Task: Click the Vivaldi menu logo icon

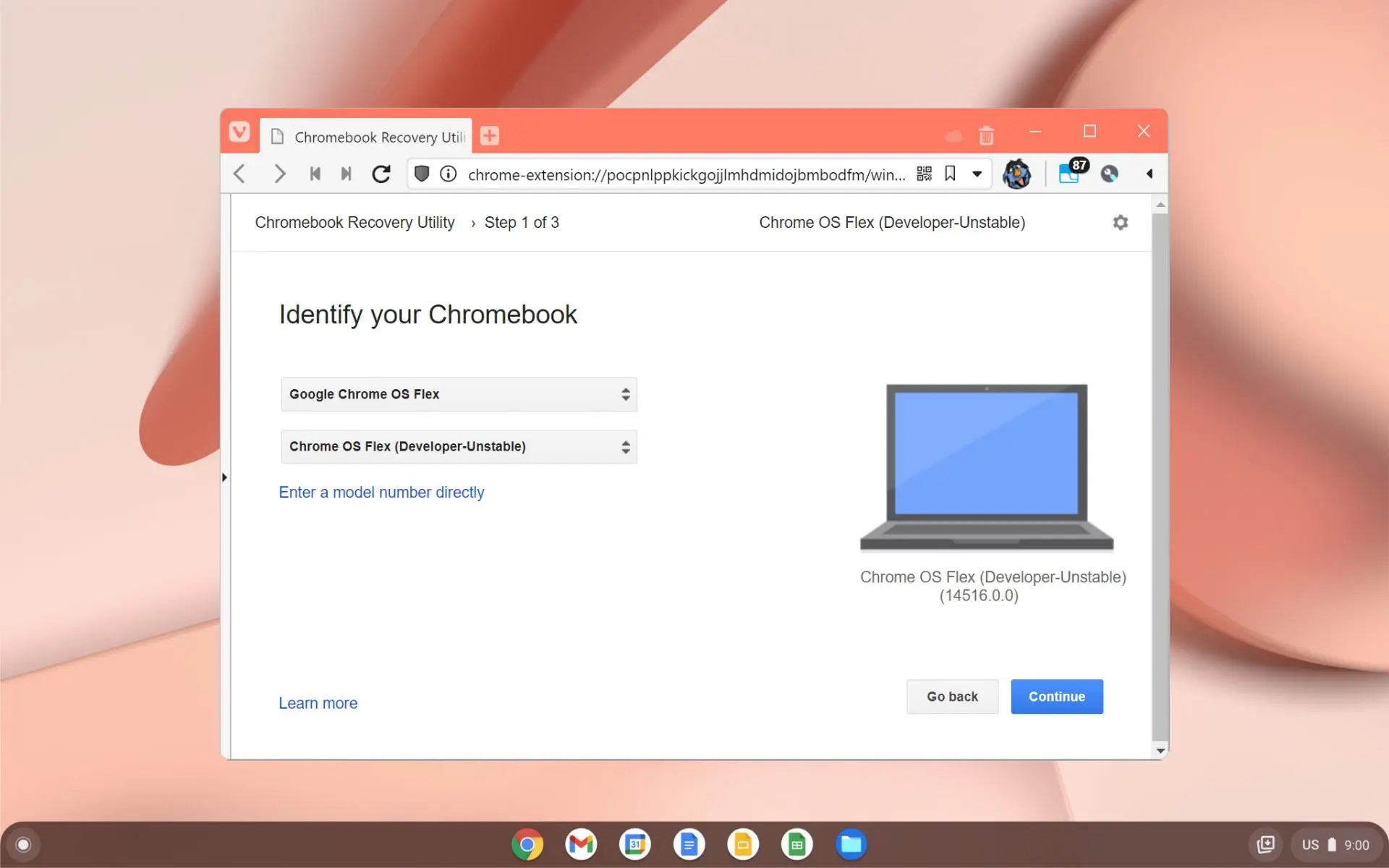Action: (239, 132)
